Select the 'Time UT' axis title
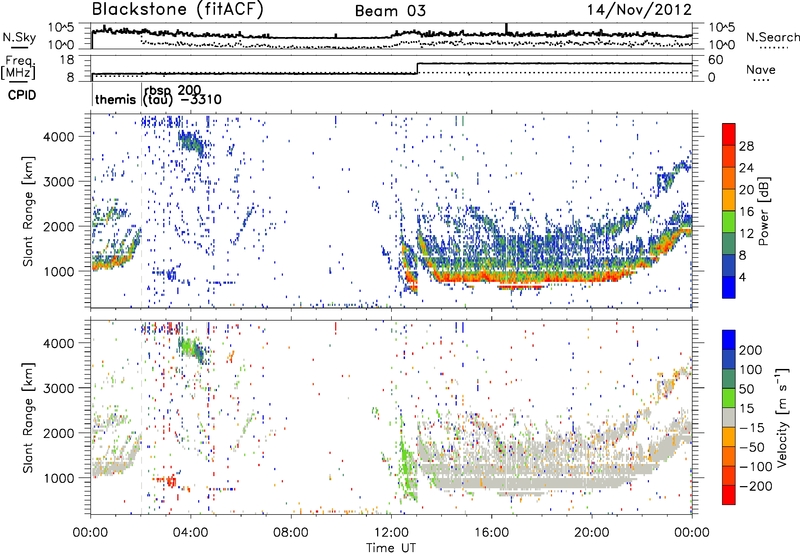 [391, 548]
